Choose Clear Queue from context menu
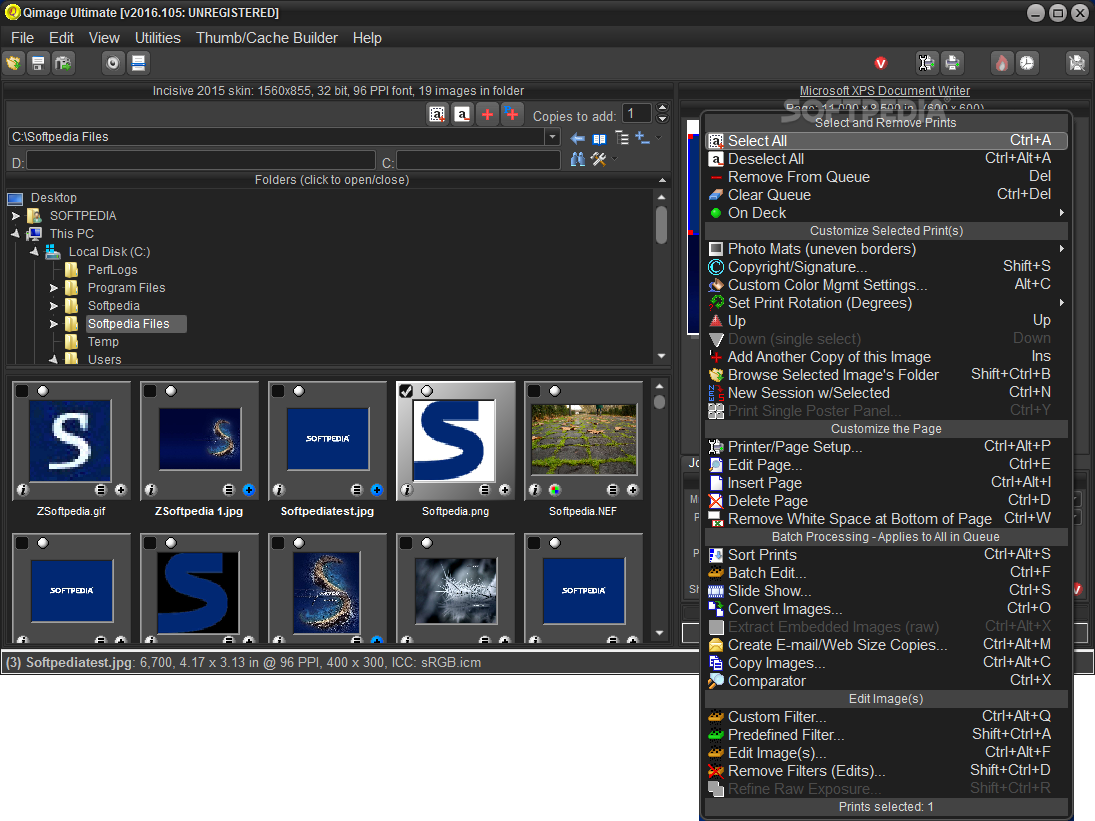The image size is (1095, 821). coord(887,195)
